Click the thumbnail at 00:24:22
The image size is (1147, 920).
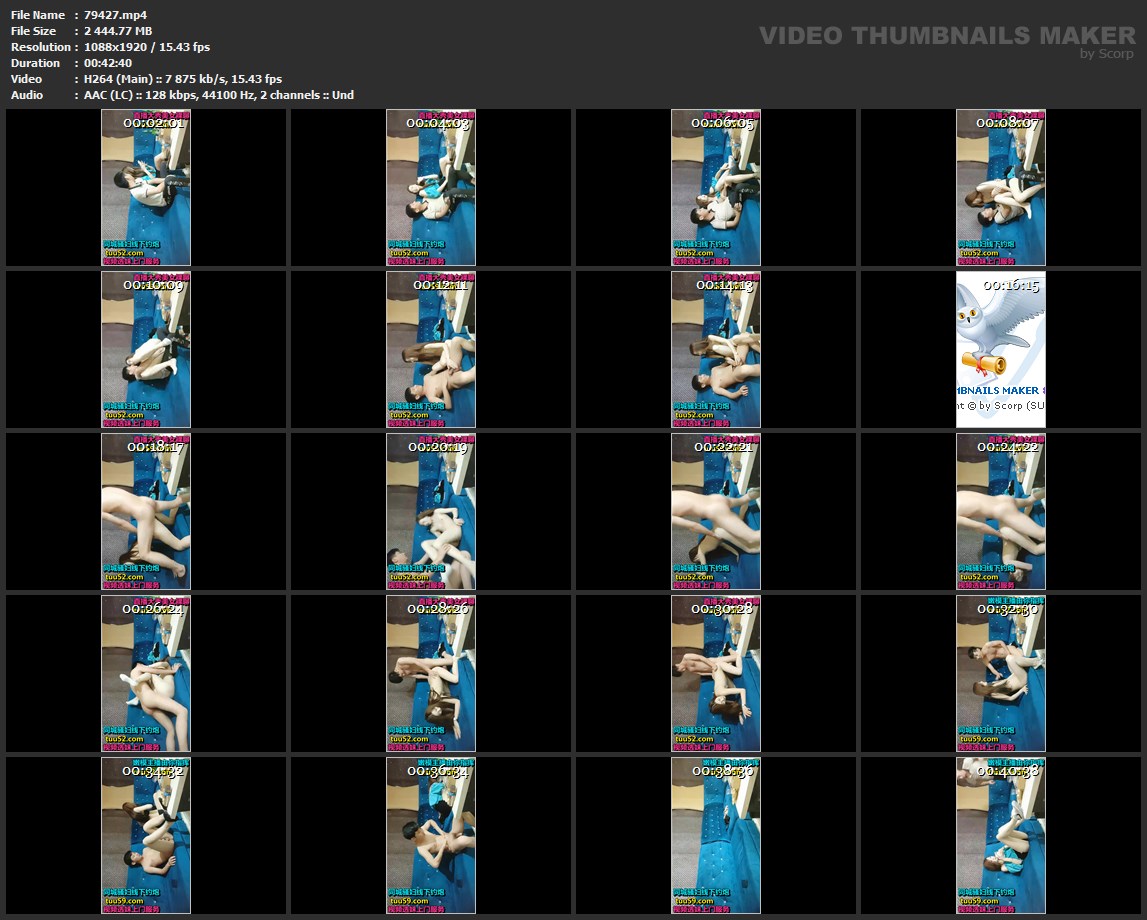1001,511
